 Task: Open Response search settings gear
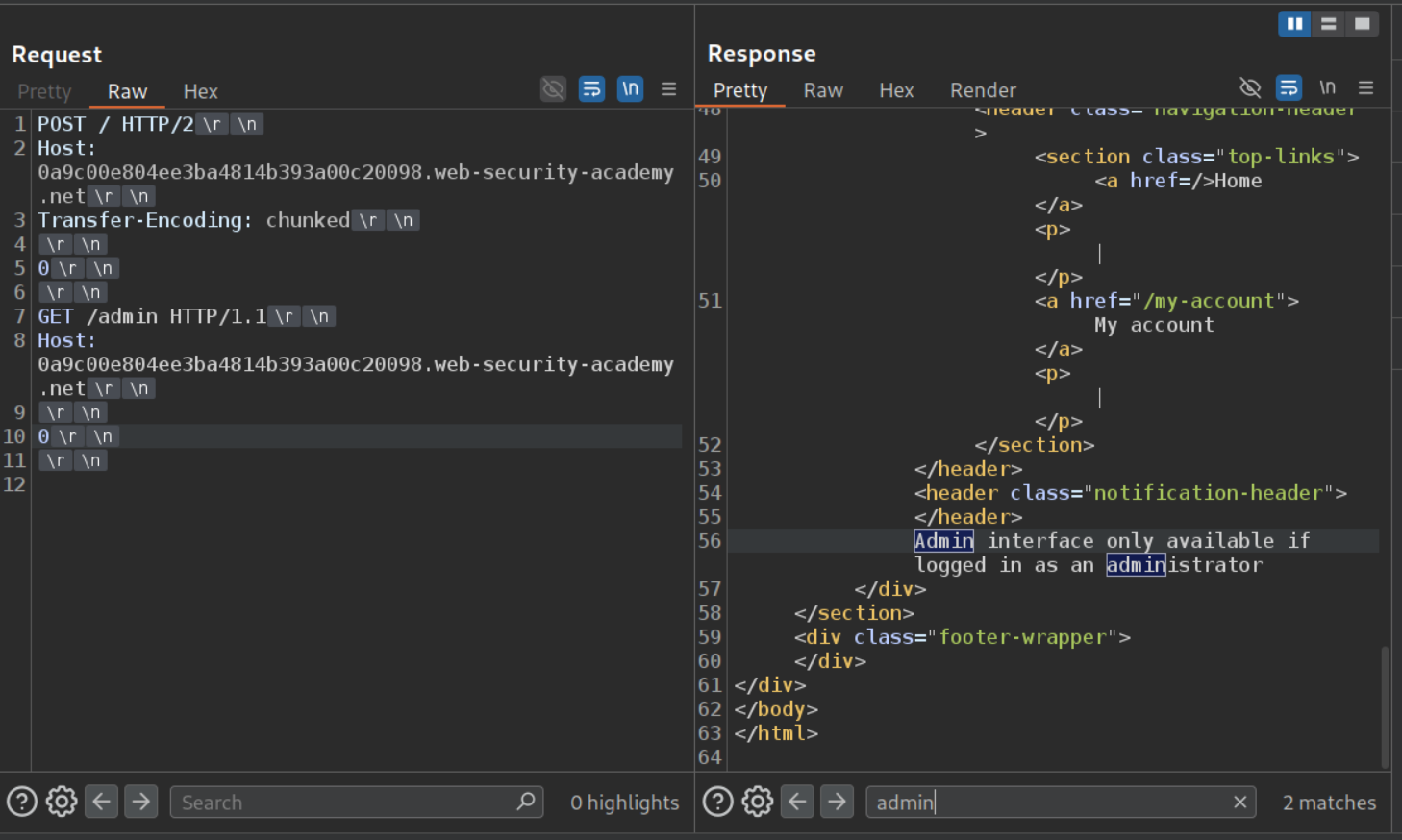757,802
